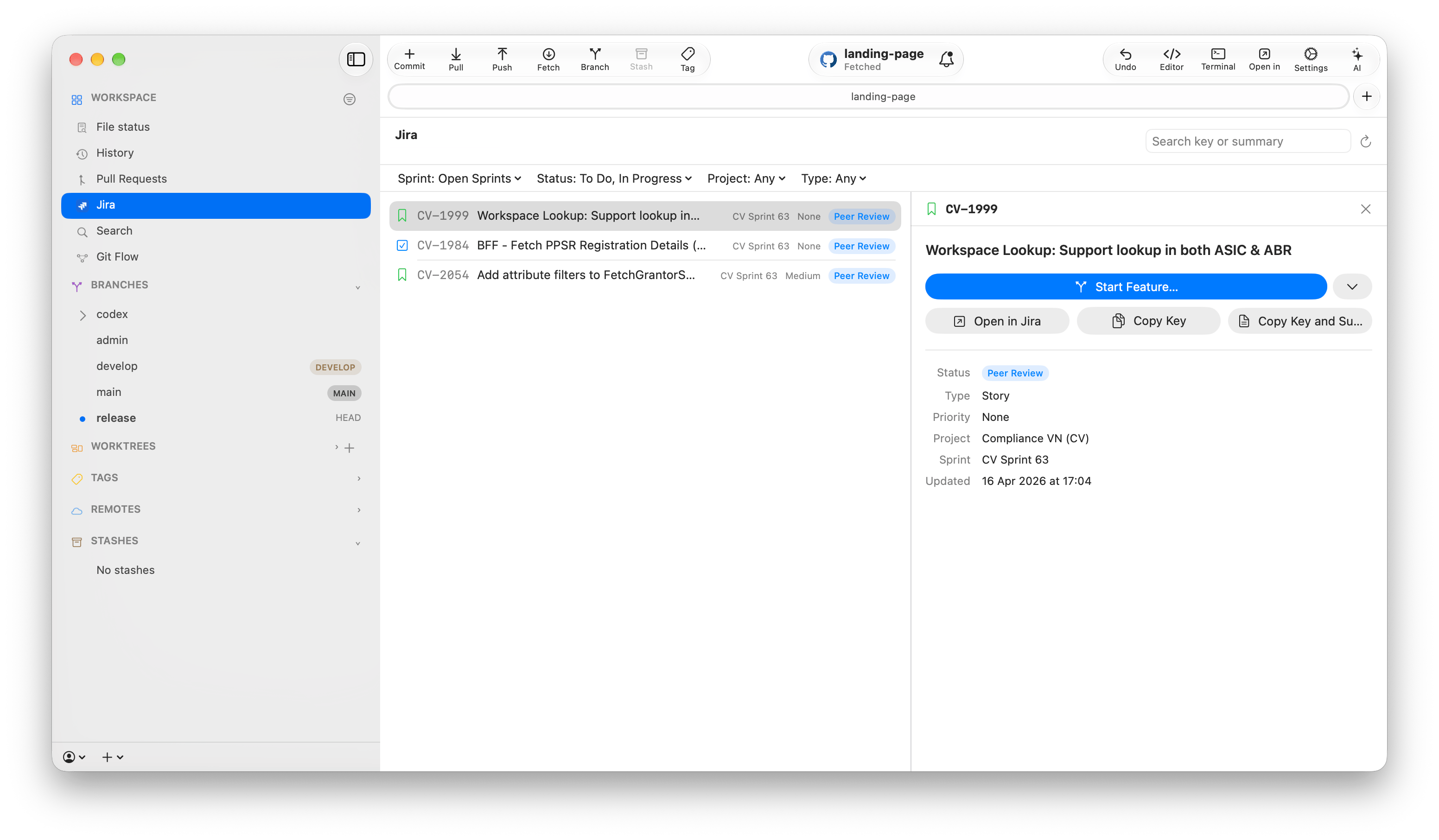
Task: Toggle sidebar visibility button
Action: (x=356, y=59)
